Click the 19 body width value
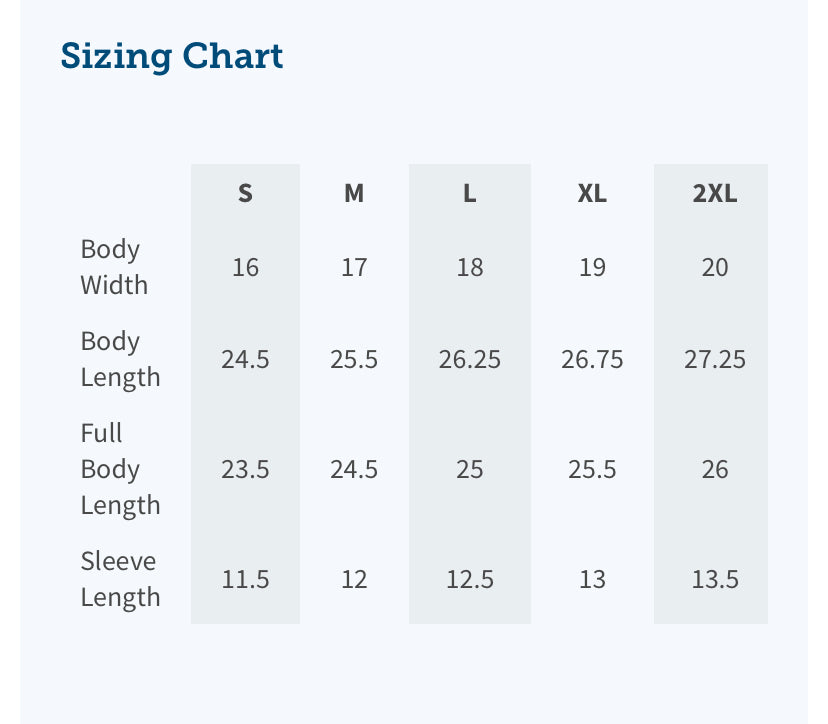The image size is (828, 724). pos(592,267)
